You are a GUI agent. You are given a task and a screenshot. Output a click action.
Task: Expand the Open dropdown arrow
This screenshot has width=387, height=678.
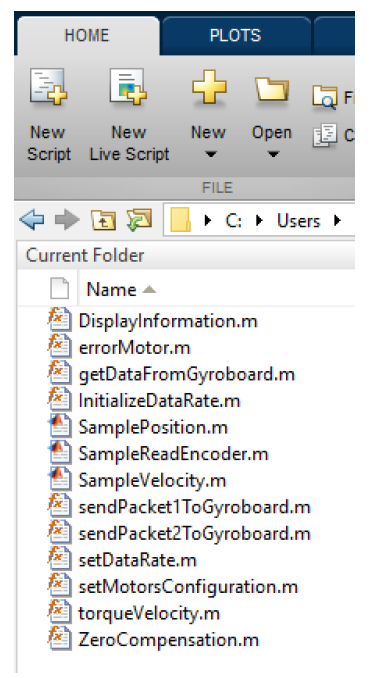[272, 154]
